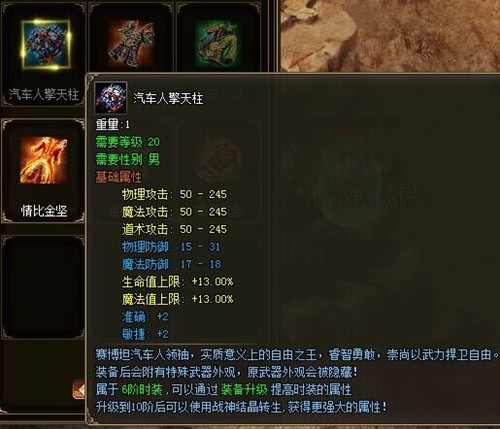This screenshot has width=500, height=429.
Task: Select the glowing 汽车人擎天柱 fashion icon
Action: 46,44
